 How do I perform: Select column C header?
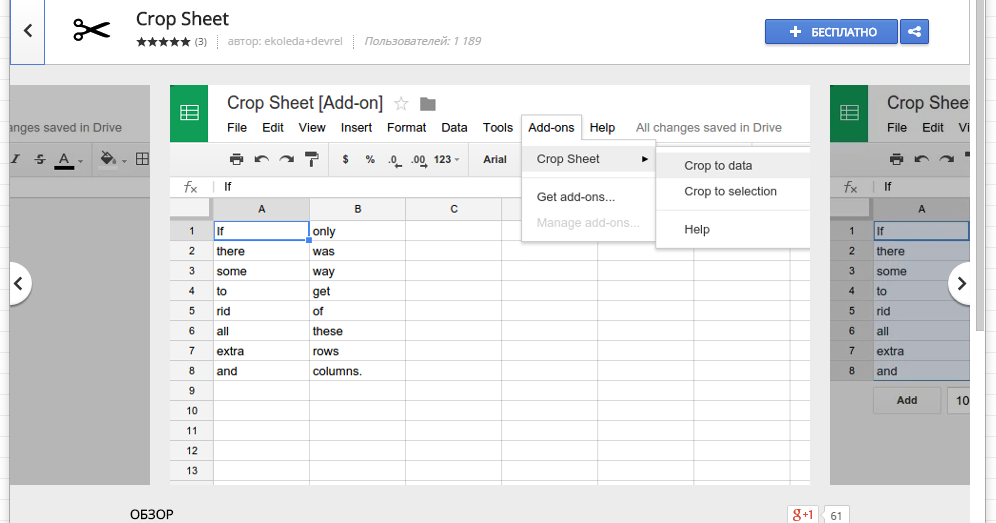pyautogui.click(x=454, y=209)
